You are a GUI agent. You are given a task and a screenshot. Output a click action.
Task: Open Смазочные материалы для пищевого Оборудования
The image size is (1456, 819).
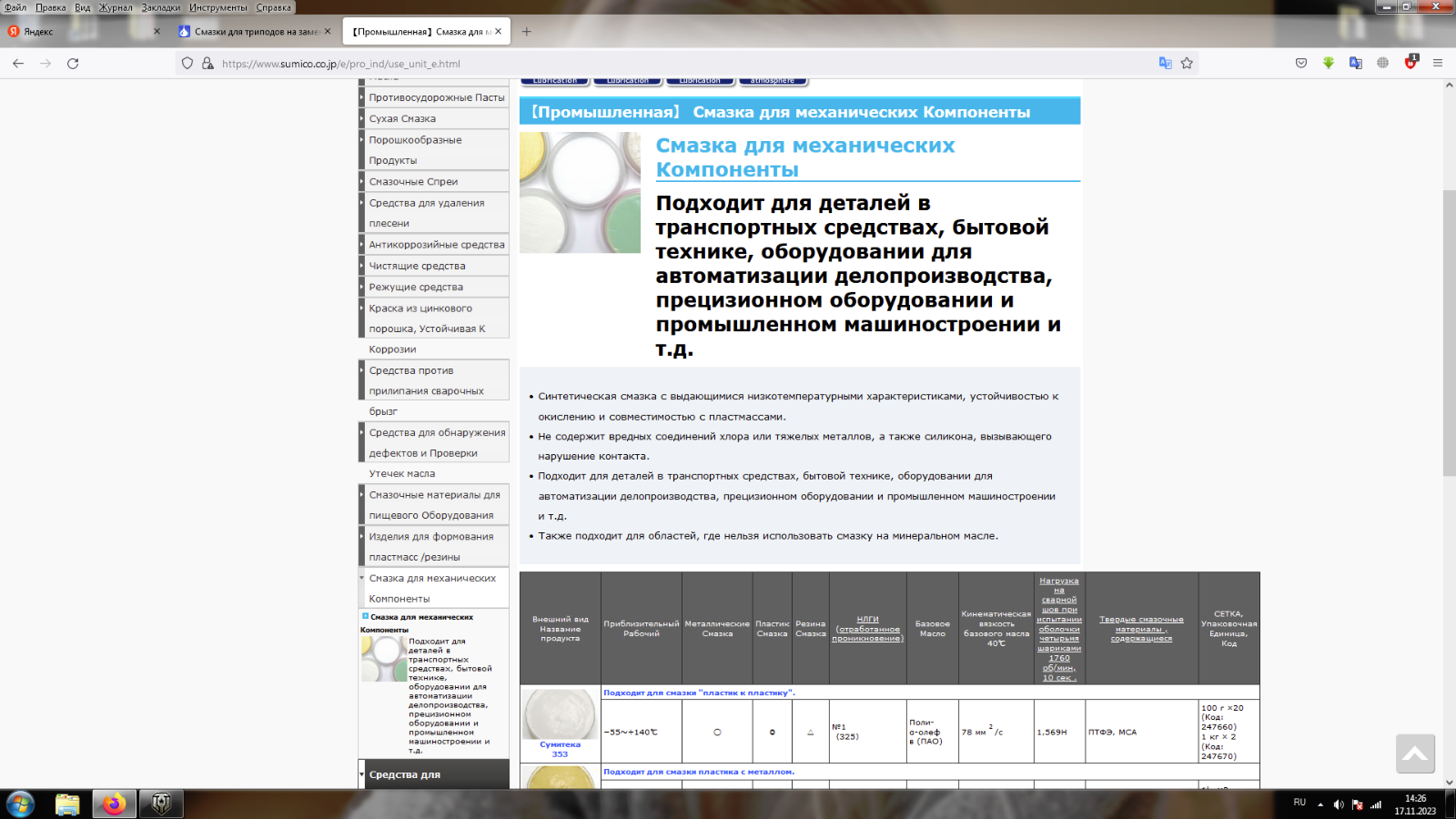[x=434, y=505]
